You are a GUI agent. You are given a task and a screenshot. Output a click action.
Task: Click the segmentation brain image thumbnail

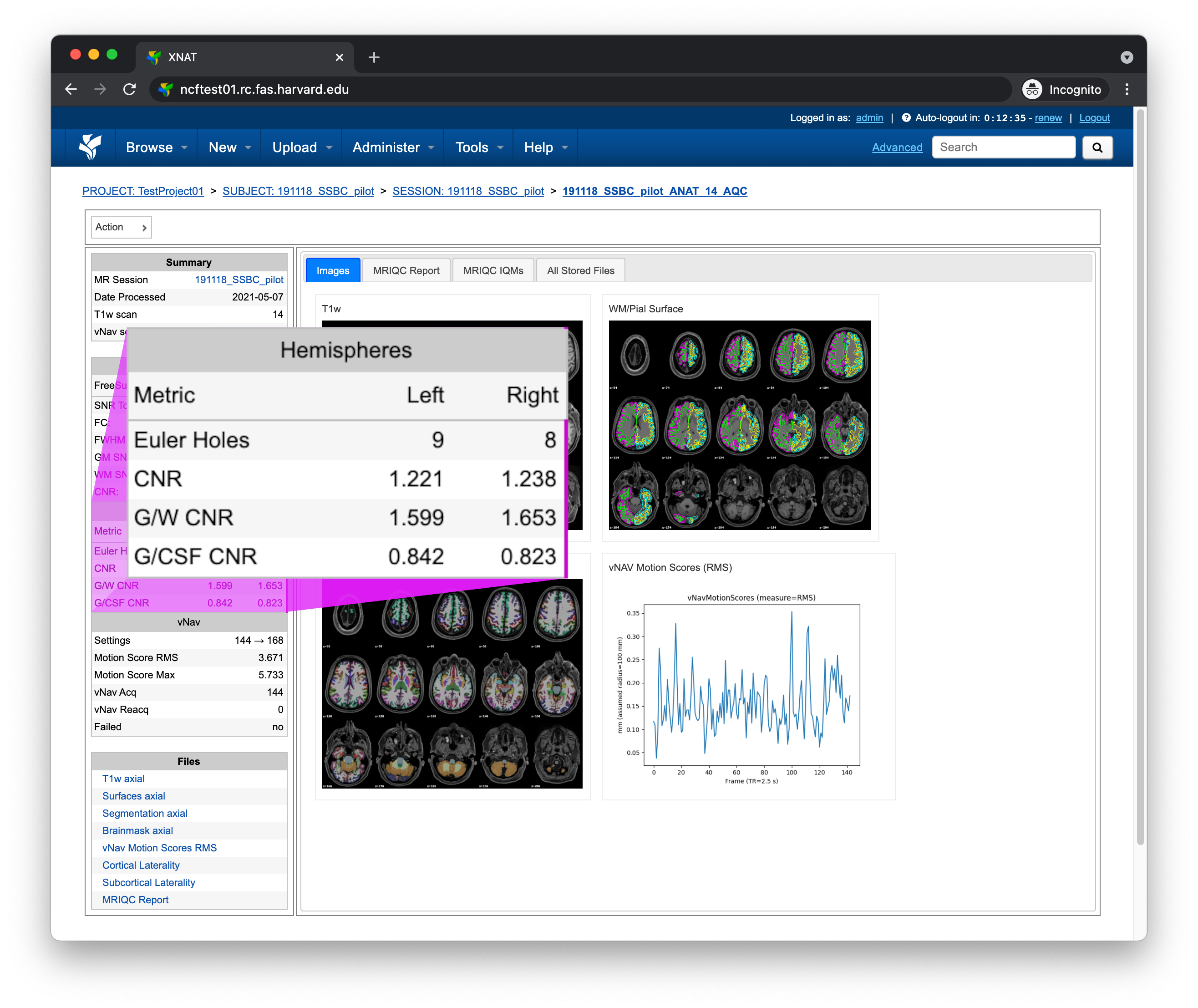(x=452, y=684)
